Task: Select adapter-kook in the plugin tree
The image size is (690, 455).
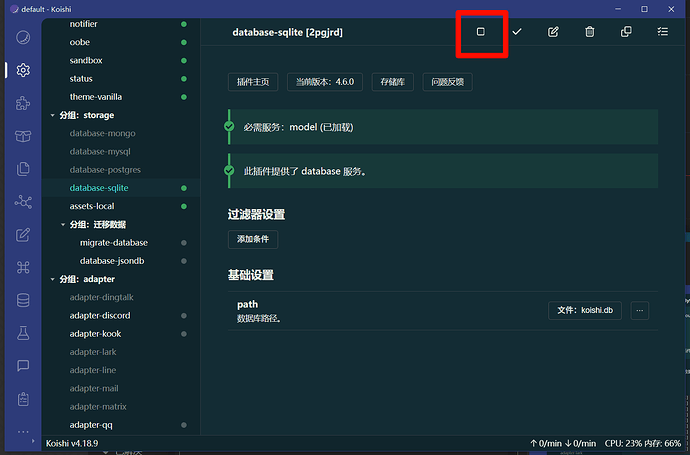Action: click(95, 334)
